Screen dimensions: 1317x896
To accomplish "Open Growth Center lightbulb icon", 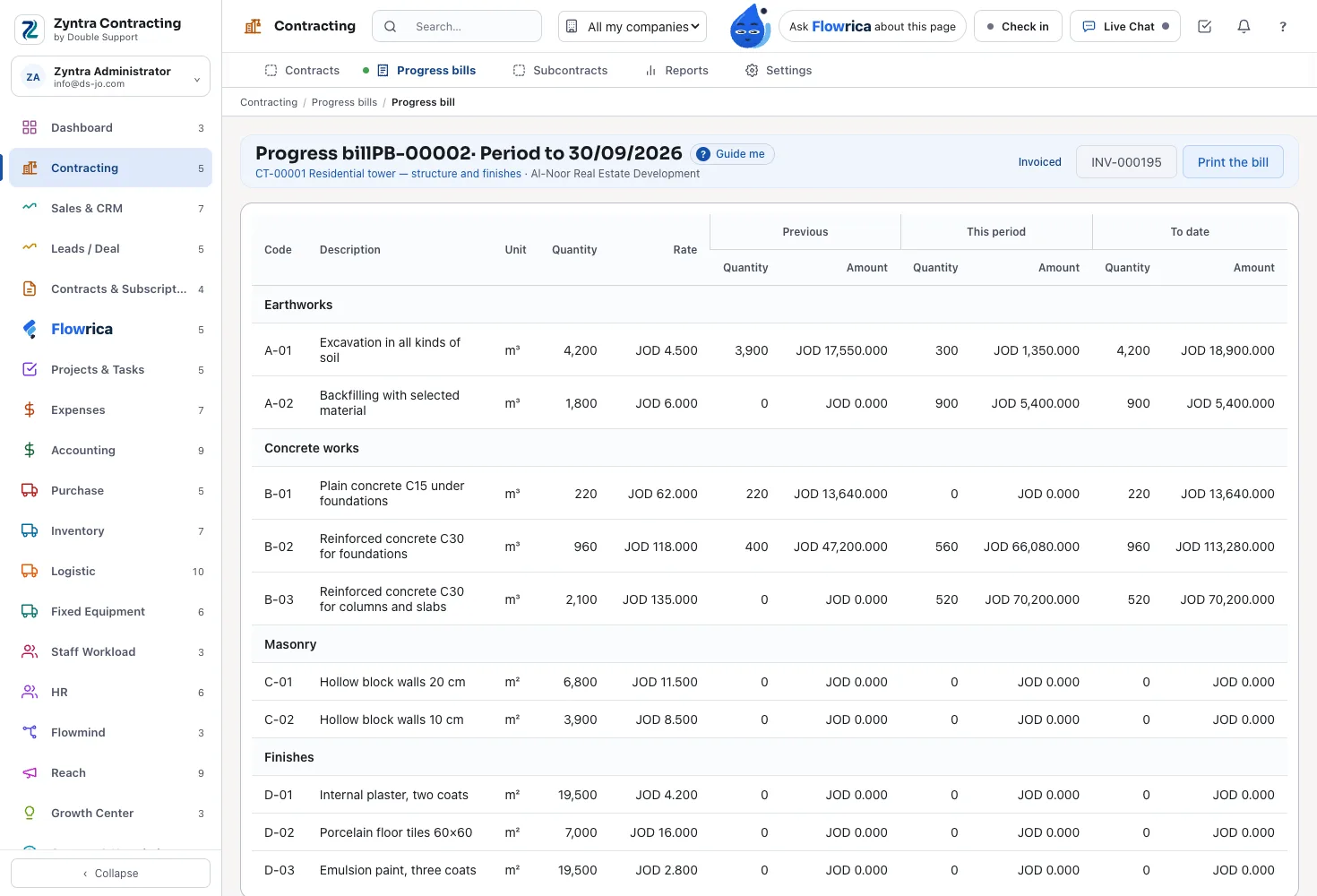I will click(x=30, y=813).
